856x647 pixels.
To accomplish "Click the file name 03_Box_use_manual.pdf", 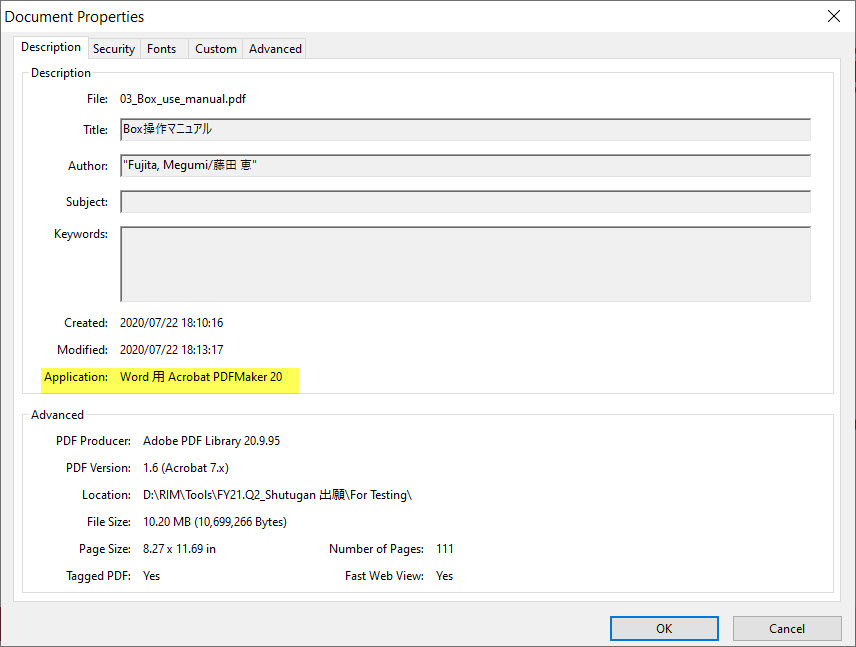I will pyautogui.click(x=183, y=99).
